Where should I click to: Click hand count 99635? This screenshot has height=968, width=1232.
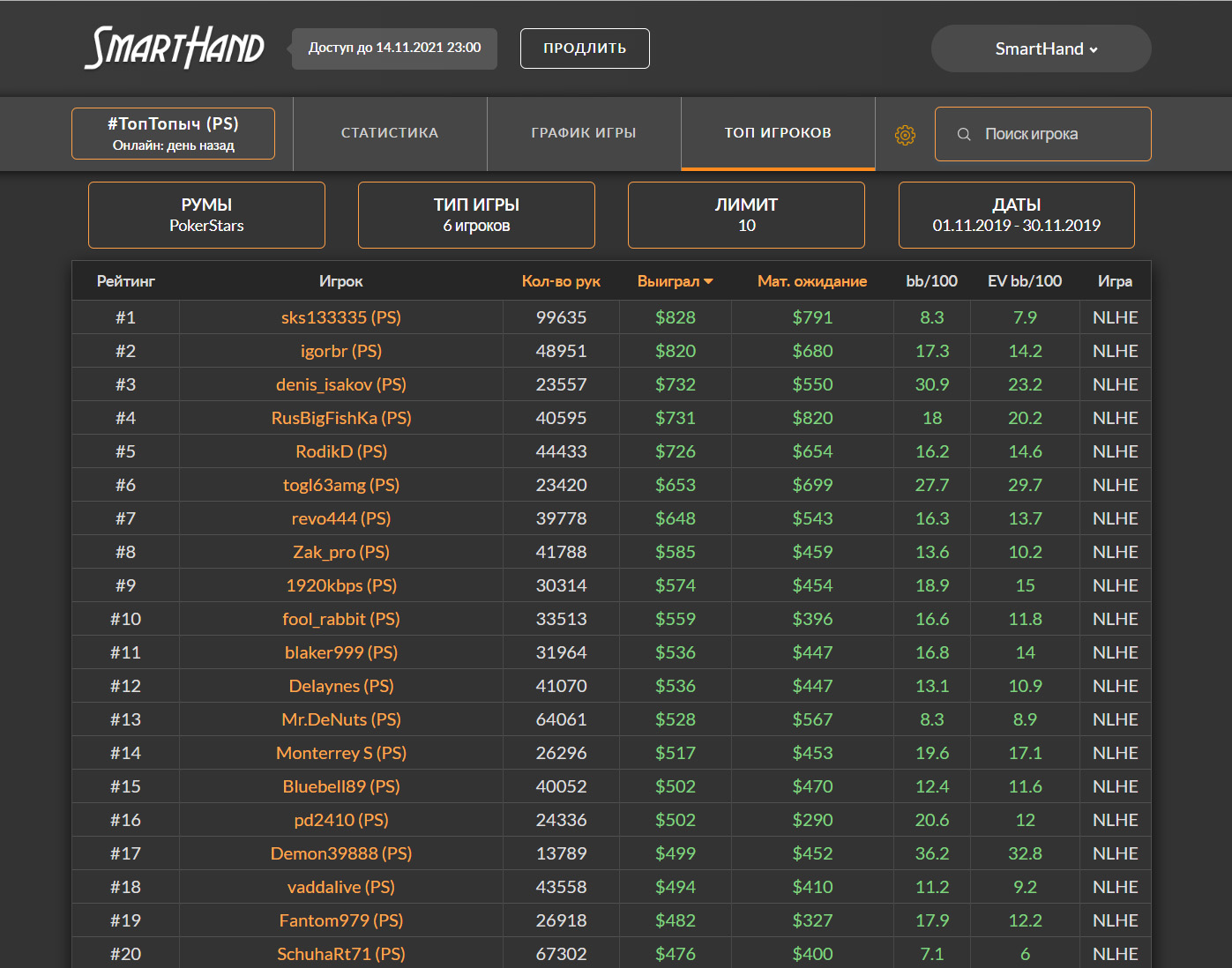(x=561, y=317)
